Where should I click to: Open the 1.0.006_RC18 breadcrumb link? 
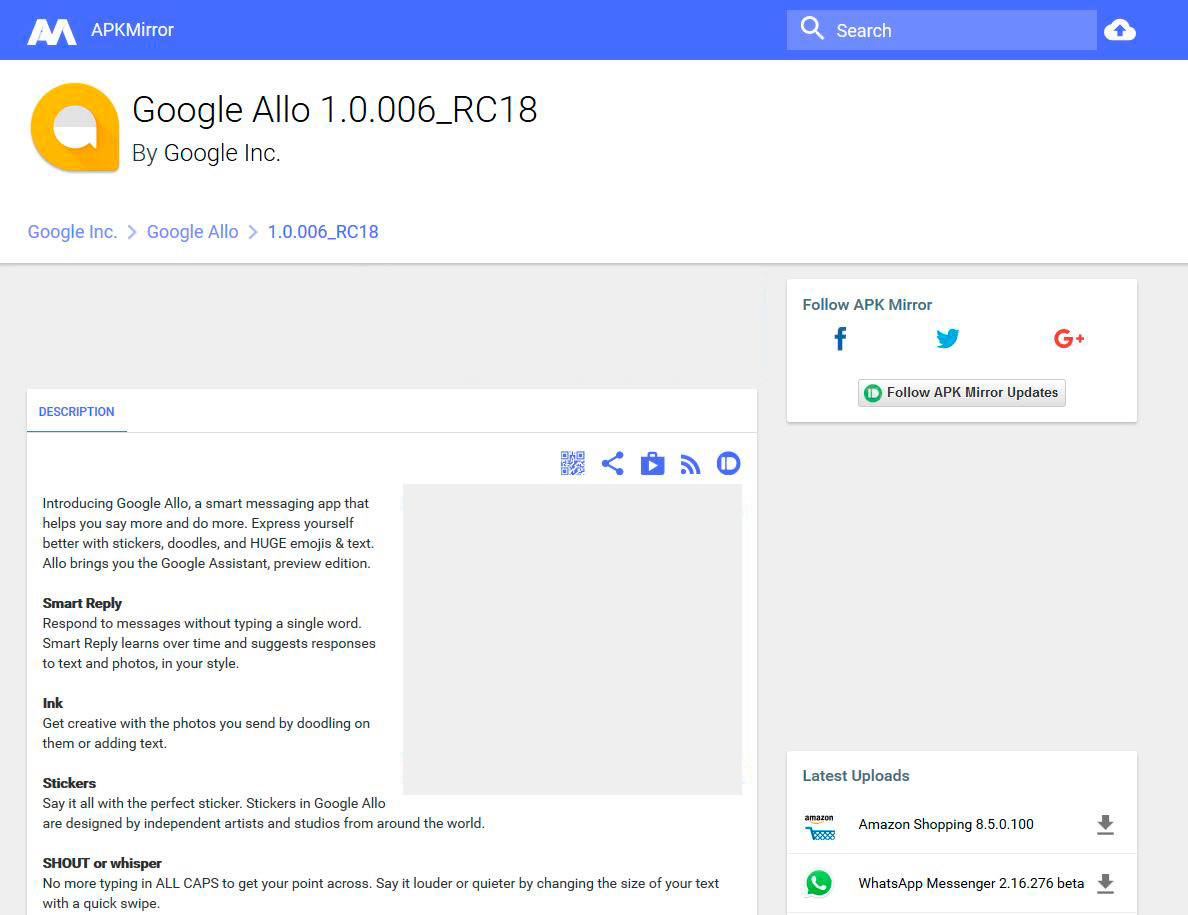pyautogui.click(x=323, y=232)
